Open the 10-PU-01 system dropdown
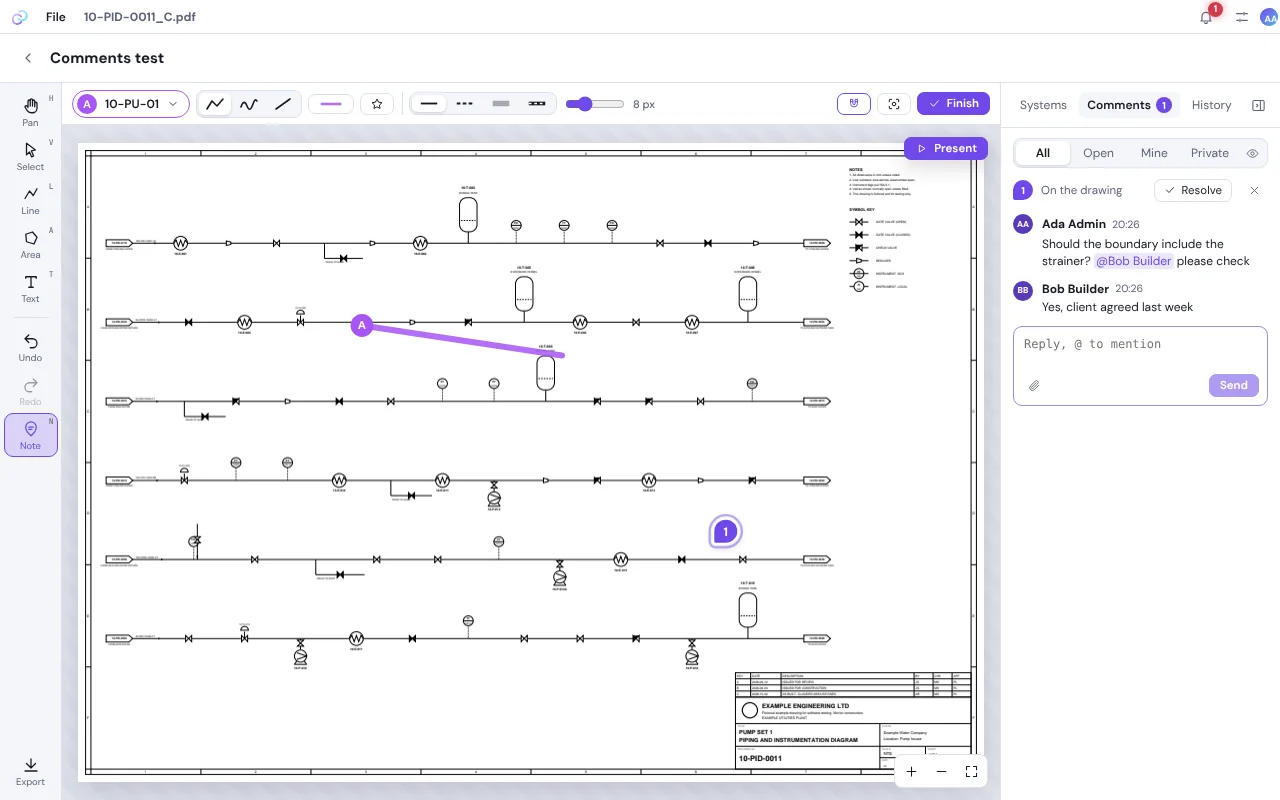This screenshot has height=800, width=1280. (x=131, y=104)
